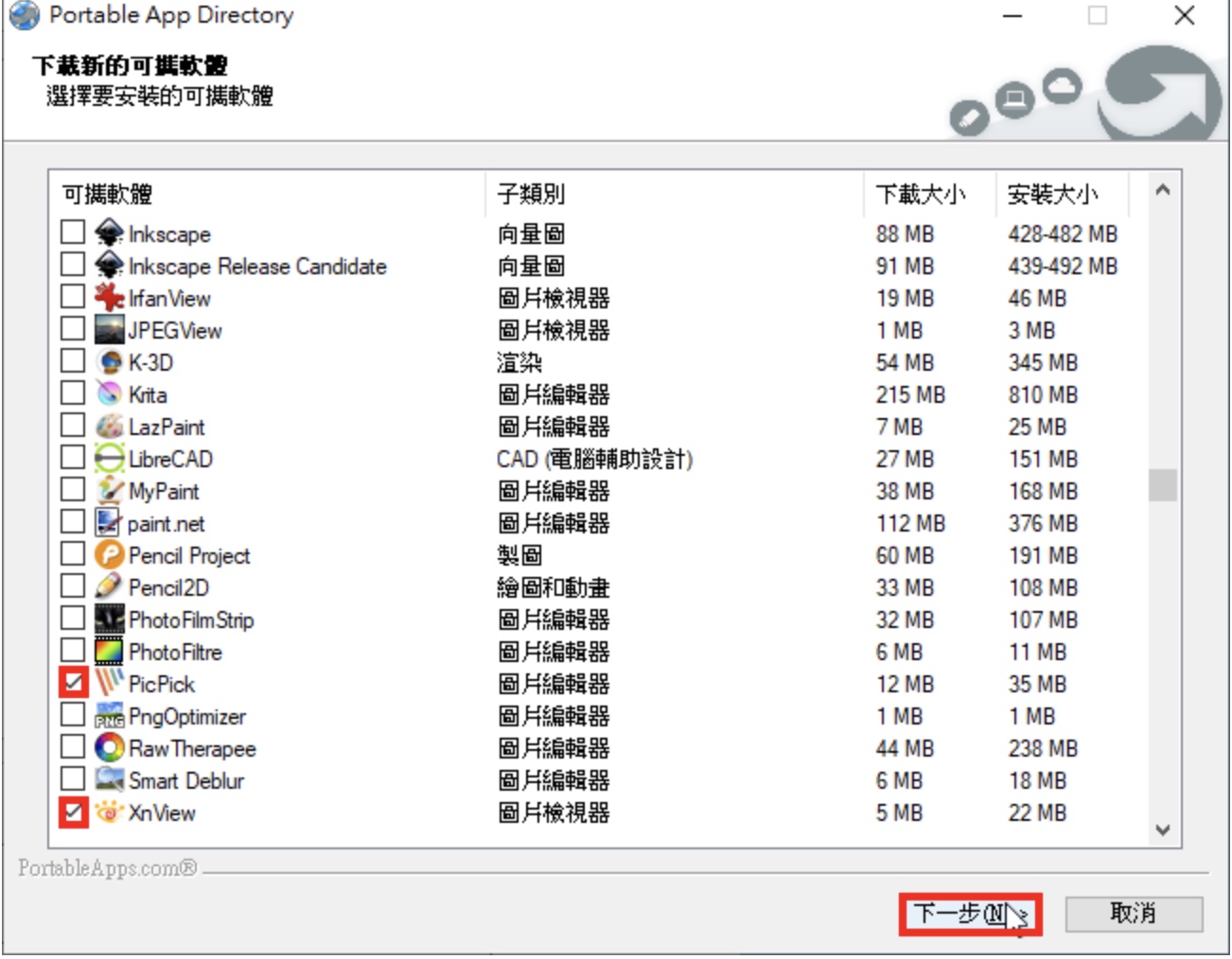
Task: Click the Smart Deblur icon
Action: tap(109, 779)
